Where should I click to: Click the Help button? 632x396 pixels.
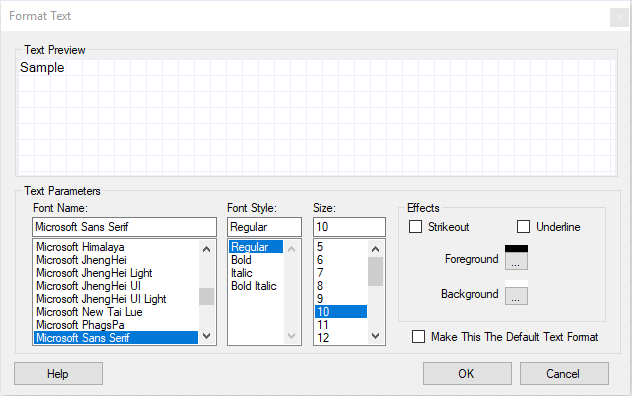click(x=58, y=373)
